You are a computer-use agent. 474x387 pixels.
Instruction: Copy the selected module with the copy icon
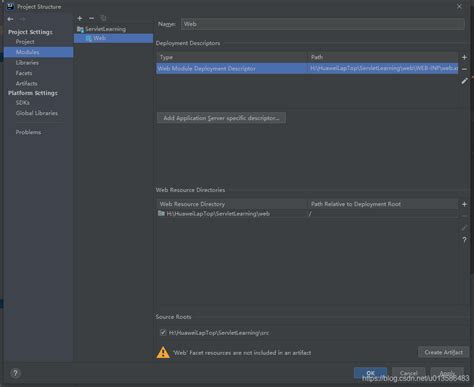coord(103,18)
